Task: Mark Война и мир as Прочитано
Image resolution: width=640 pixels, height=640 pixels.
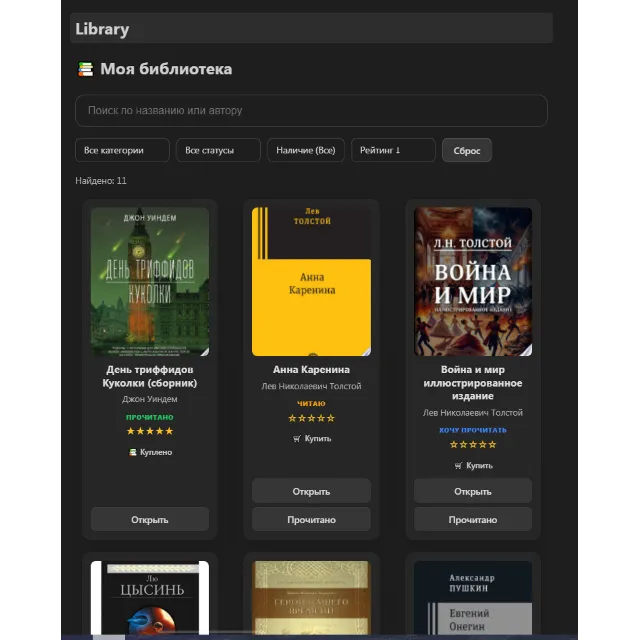Action: (x=473, y=520)
